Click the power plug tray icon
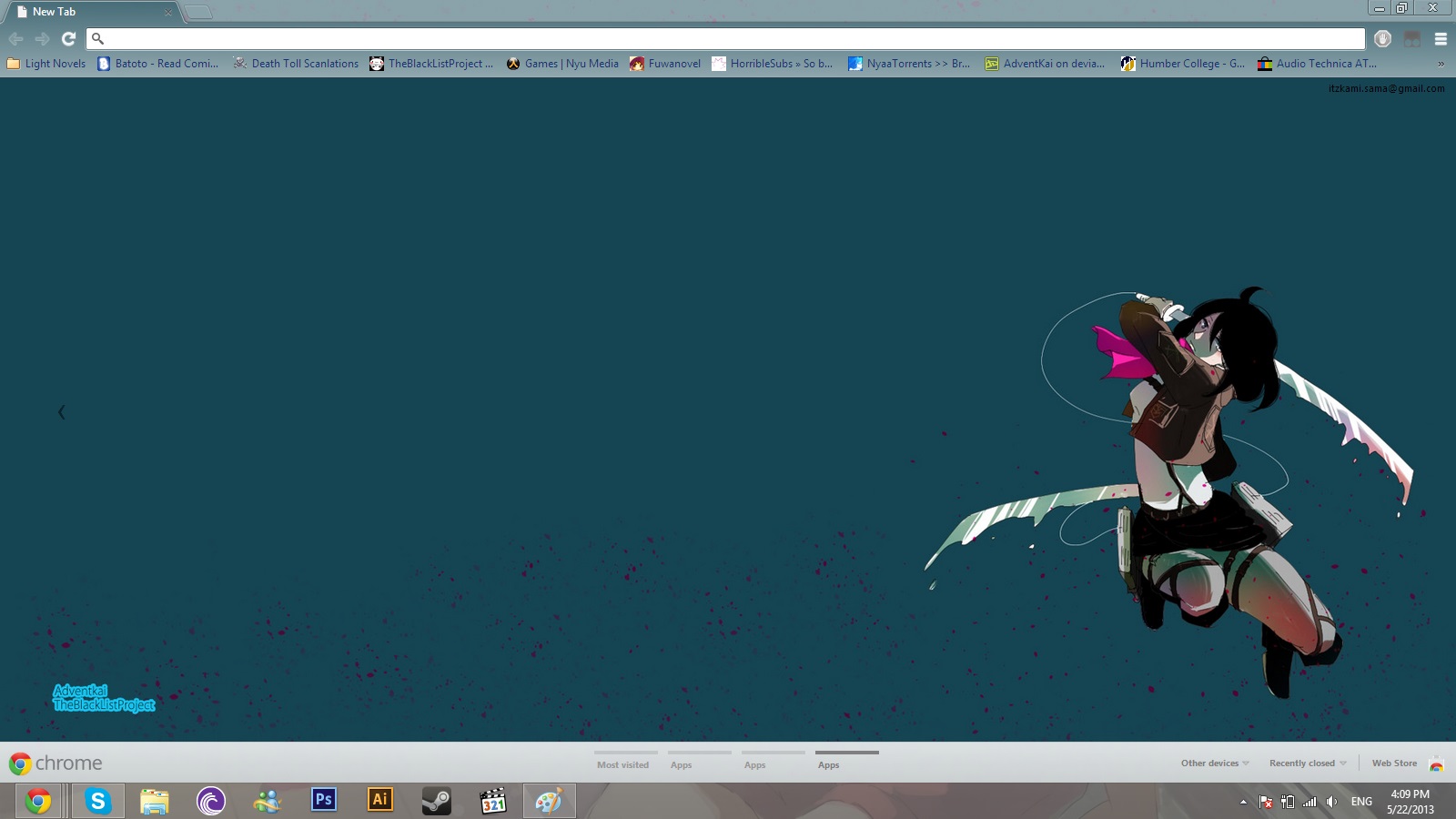The image size is (1456, 819). 1288,802
